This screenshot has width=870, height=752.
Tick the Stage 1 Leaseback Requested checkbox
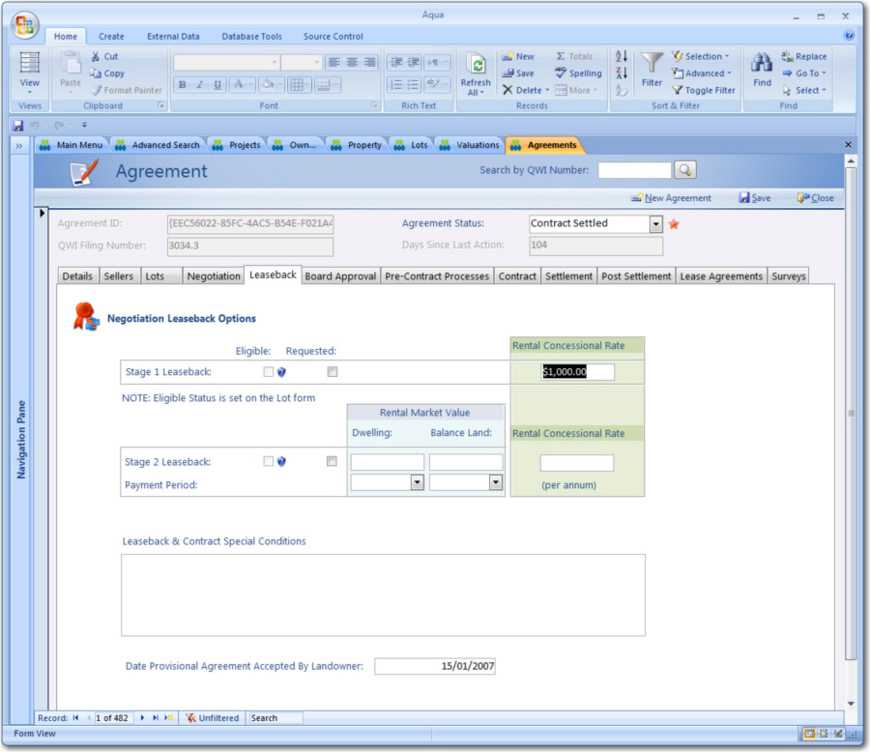pyautogui.click(x=332, y=372)
